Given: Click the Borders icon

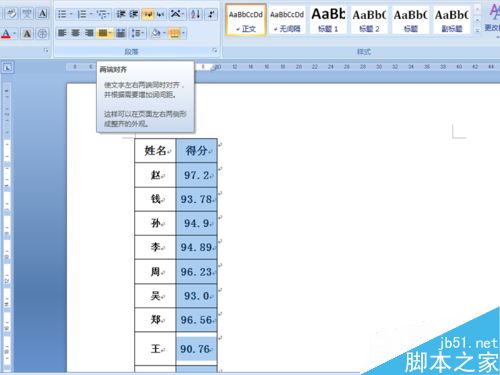Looking at the screenshot, I should pyautogui.click(x=175, y=33).
